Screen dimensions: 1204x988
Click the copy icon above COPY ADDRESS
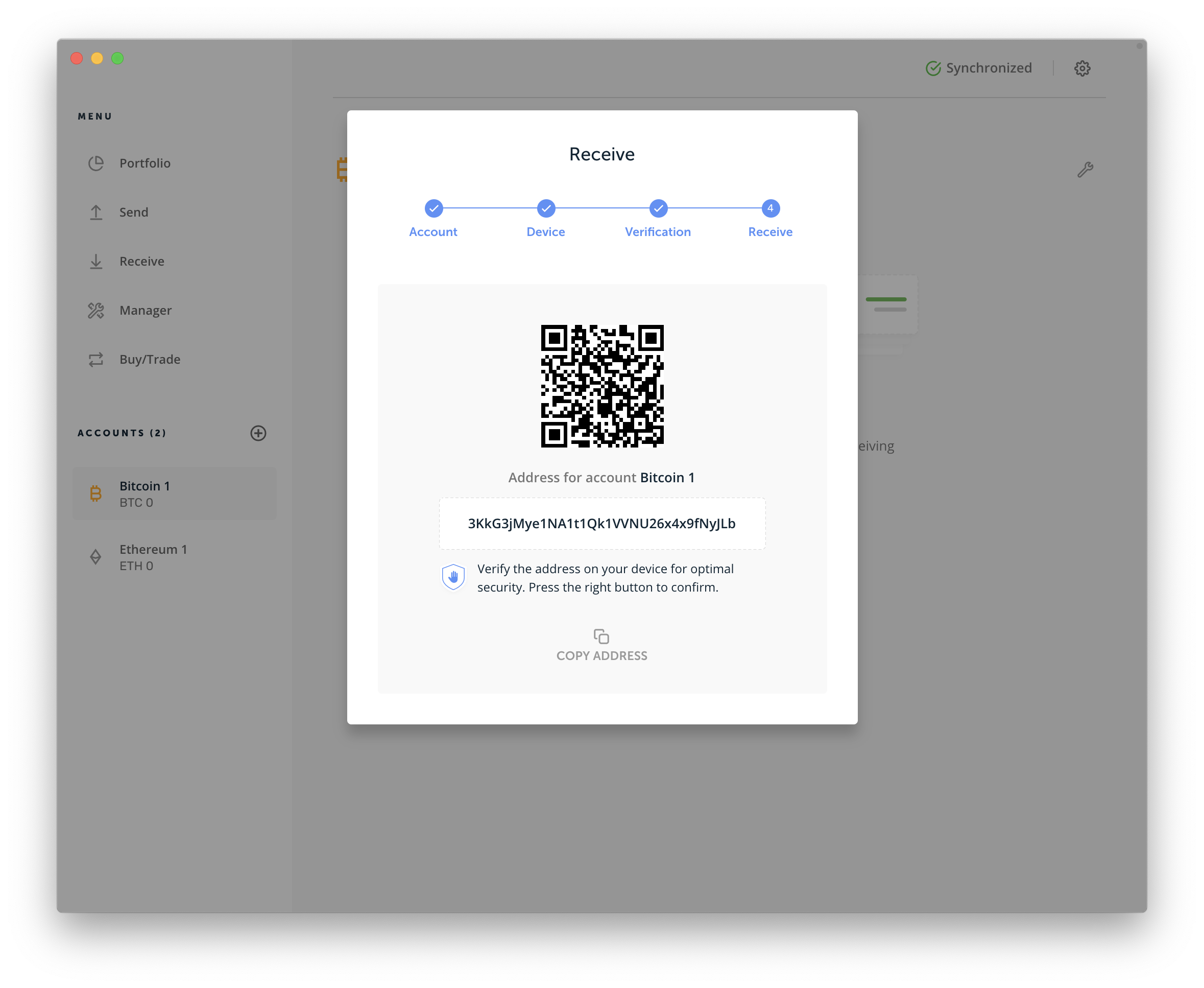pyautogui.click(x=601, y=636)
